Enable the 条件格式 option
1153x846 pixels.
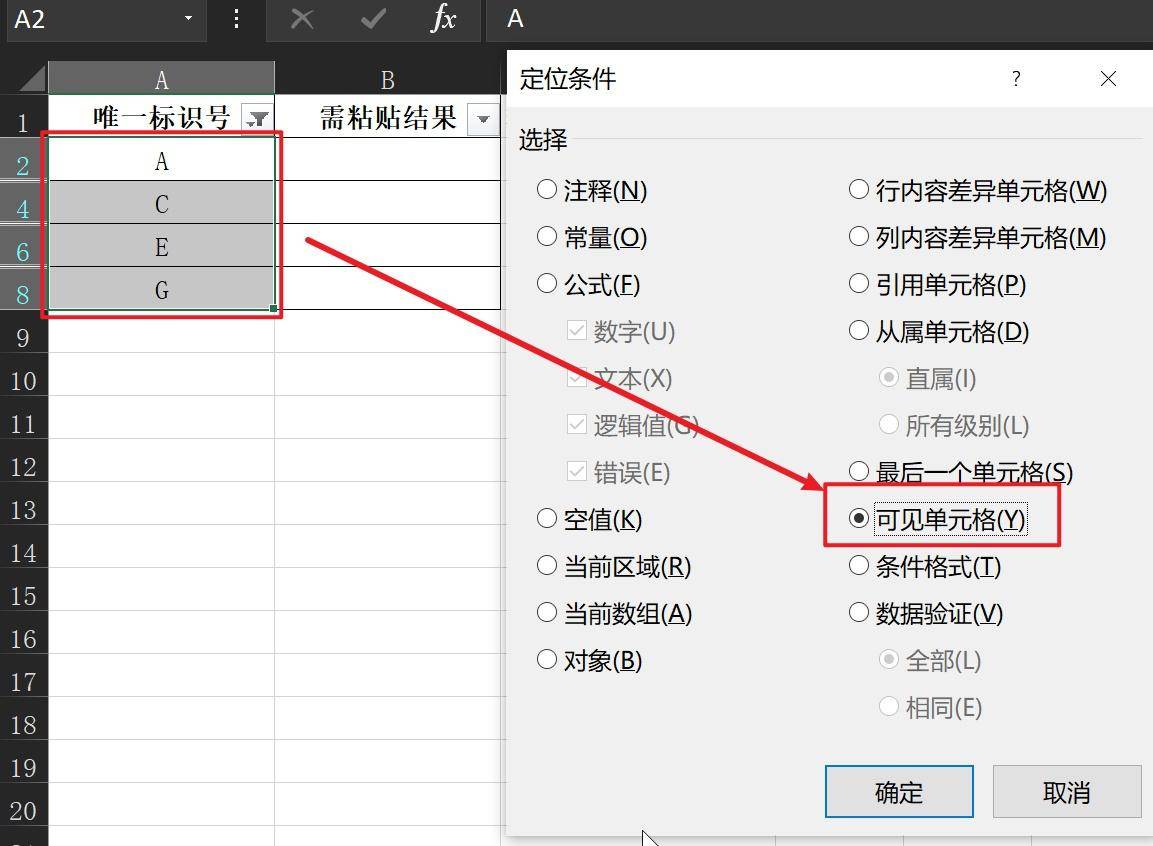click(859, 566)
